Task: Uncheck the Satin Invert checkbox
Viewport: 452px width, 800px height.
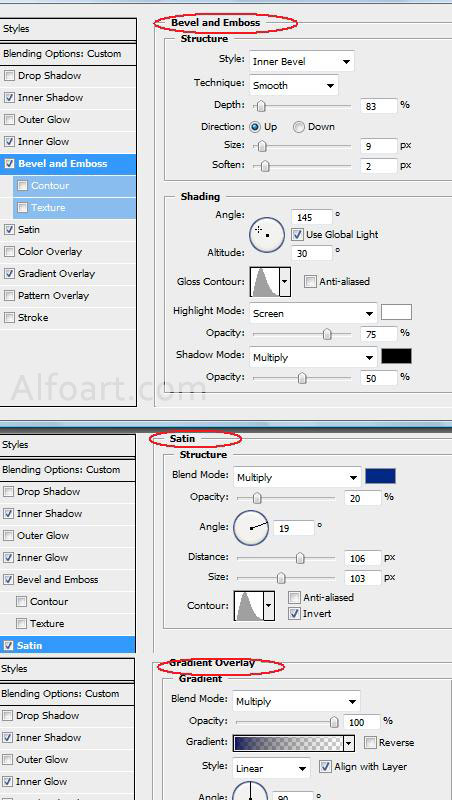Action: (294, 614)
